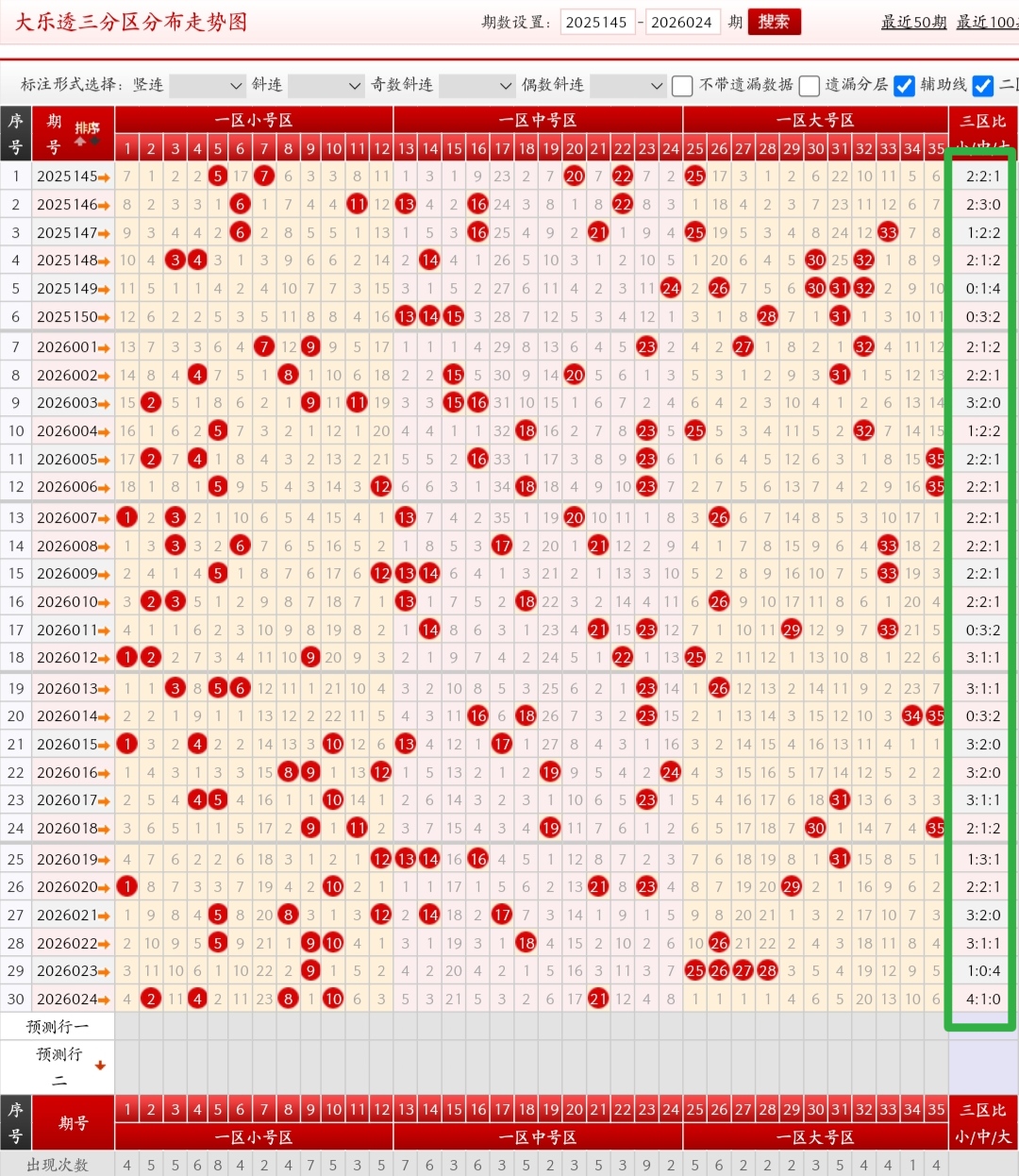1019x1176 pixels.
Task: Uncheck the 辅助线 checkbox
Action: click(904, 86)
